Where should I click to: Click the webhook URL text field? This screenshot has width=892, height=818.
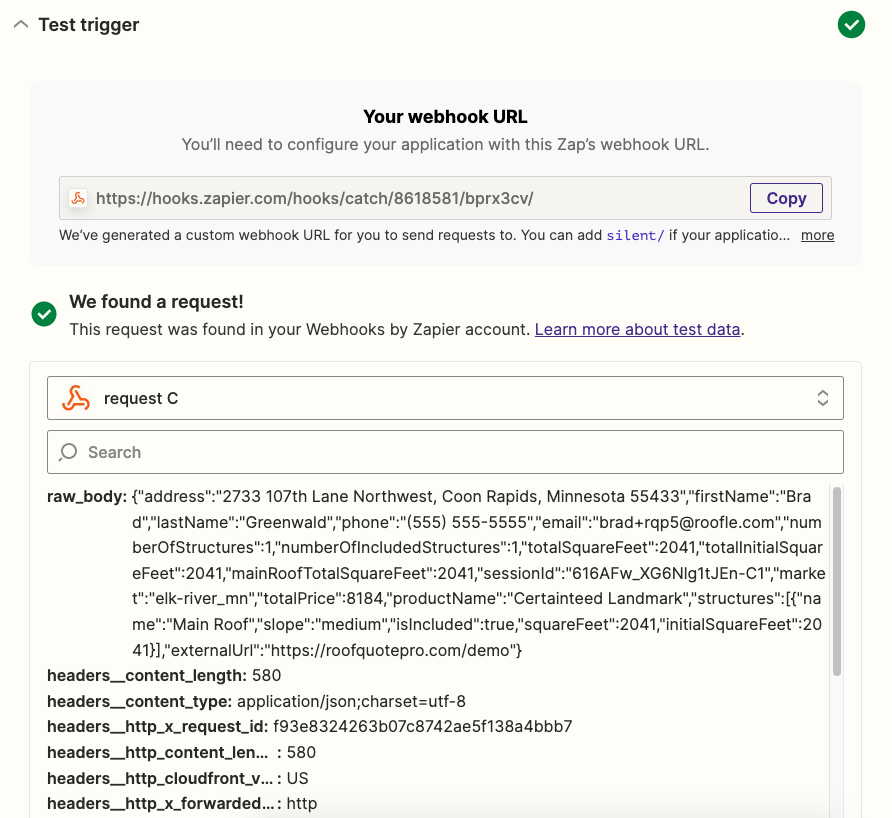445,198
